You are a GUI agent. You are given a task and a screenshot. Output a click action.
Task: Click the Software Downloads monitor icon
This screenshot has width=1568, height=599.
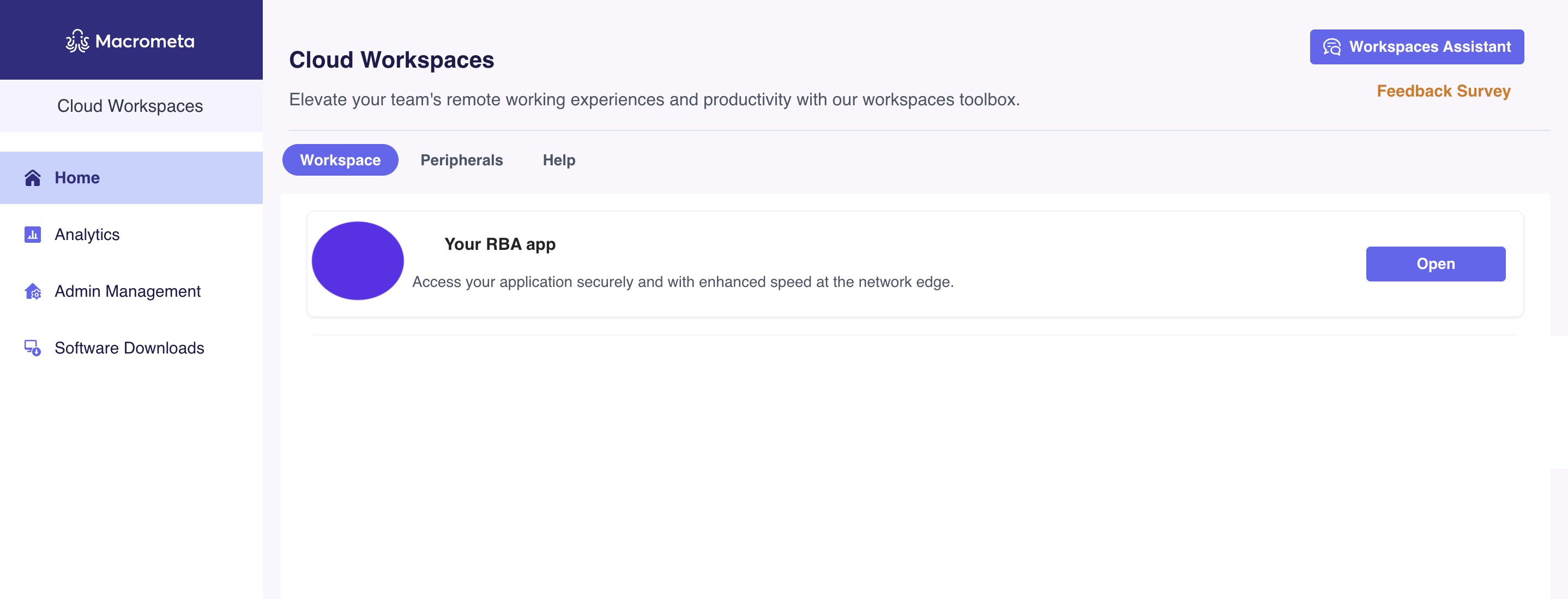point(32,348)
